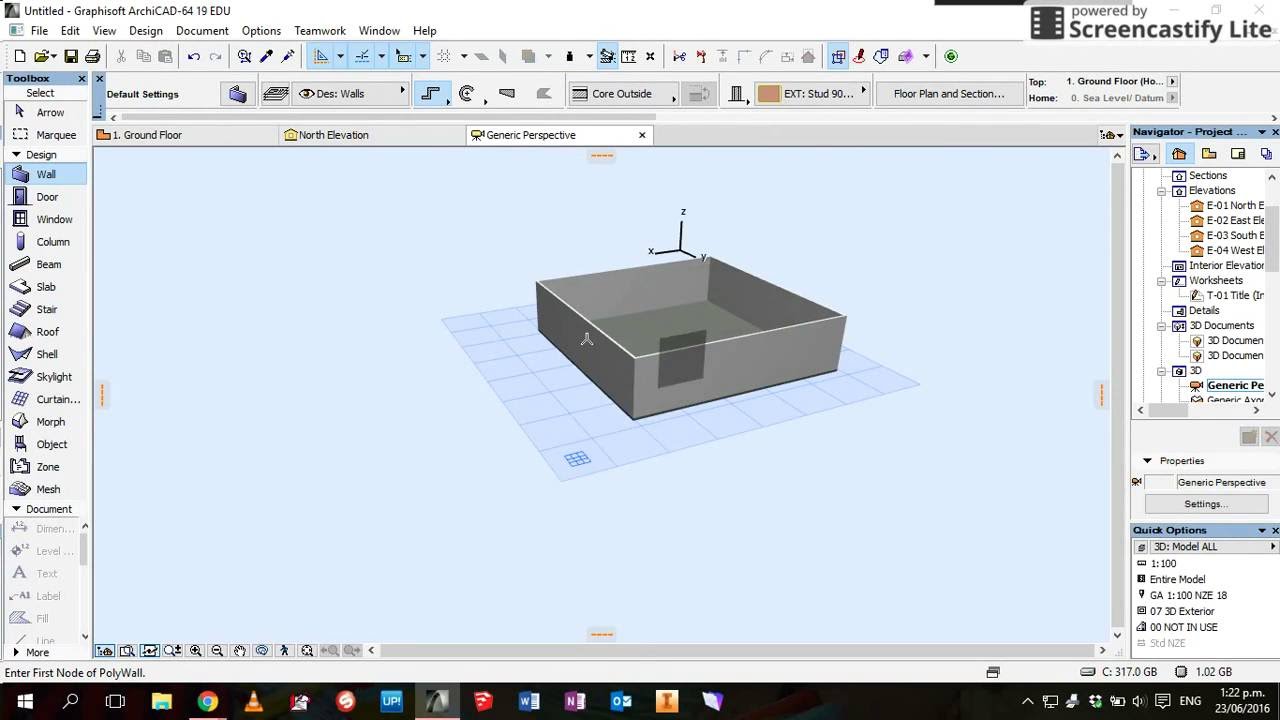
Task: Click the EXT: Stud composite color swatch
Action: (x=768, y=94)
